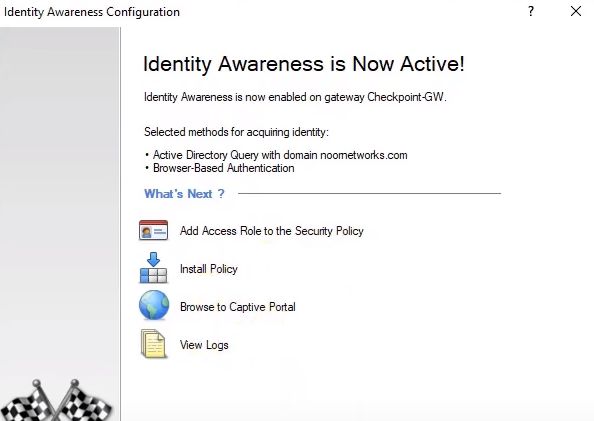The width and height of the screenshot is (594, 421).
Task: Click the Browser-Based Authentication bullet line
Action: click(220, 168)
